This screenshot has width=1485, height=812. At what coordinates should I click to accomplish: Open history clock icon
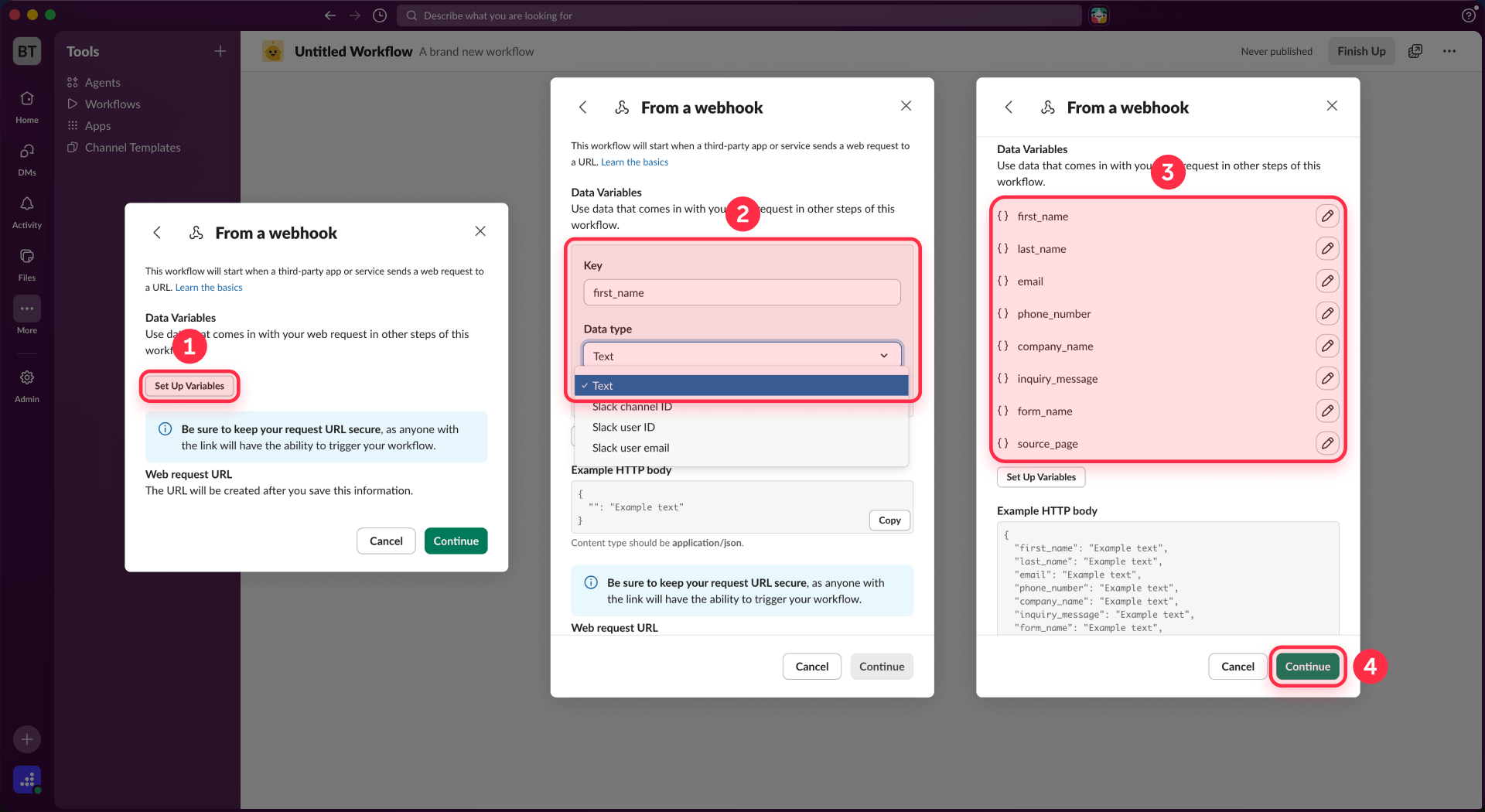pyautogui.click(x=380, y=15)
